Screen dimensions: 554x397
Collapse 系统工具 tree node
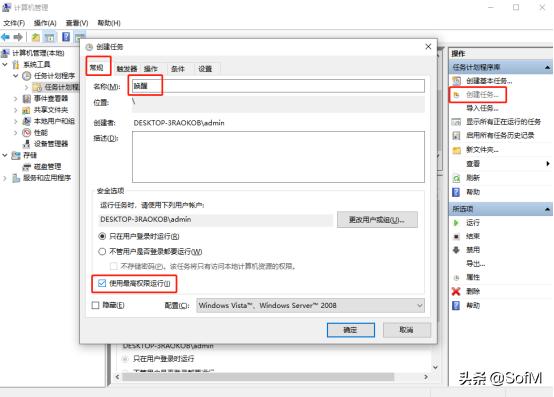pyautogui.click(x=5, y=65)
